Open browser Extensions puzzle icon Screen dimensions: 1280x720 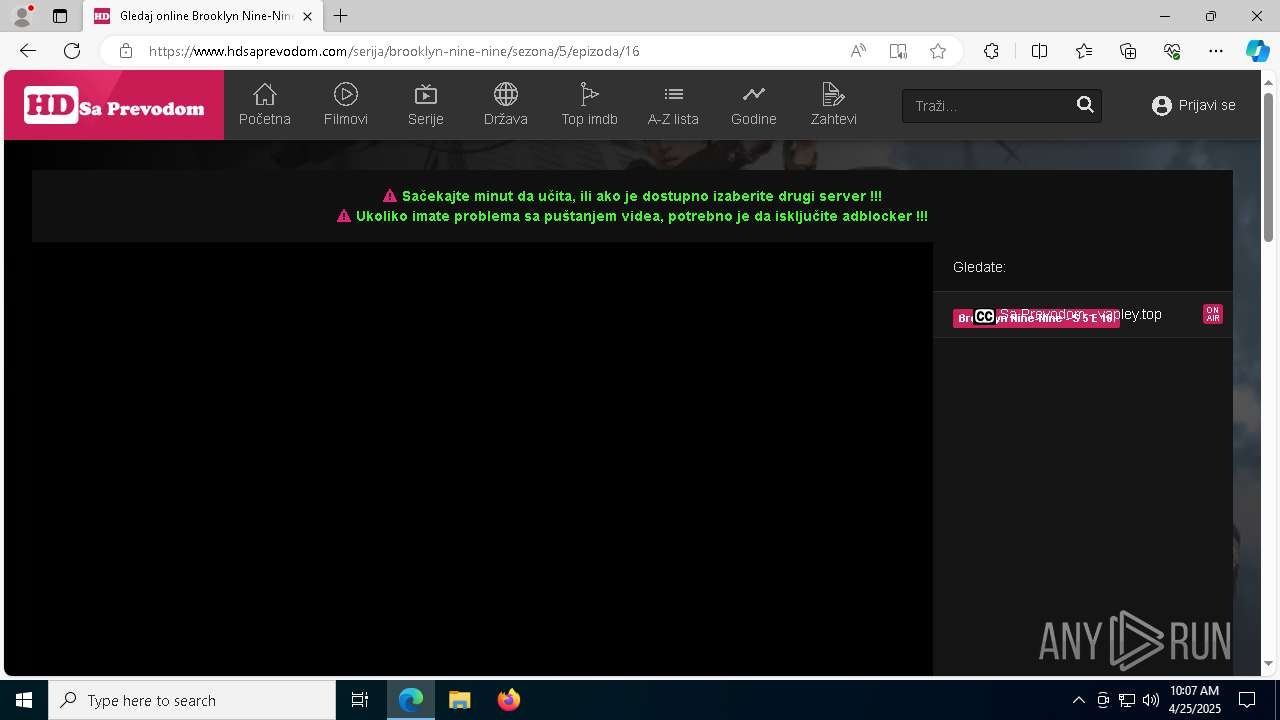coord(991,51)
